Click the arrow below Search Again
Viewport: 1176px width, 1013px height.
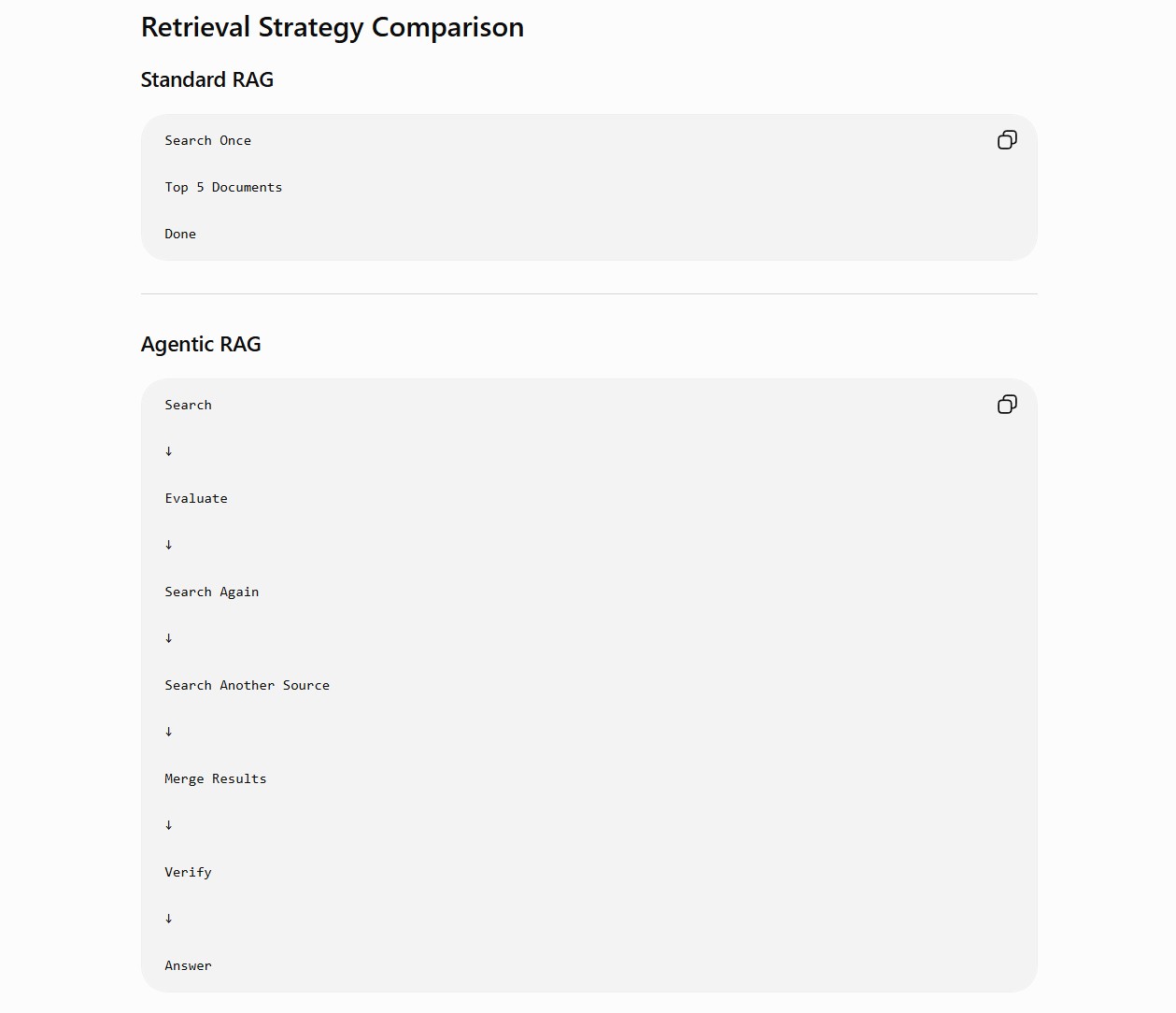(x=169, y=638)
